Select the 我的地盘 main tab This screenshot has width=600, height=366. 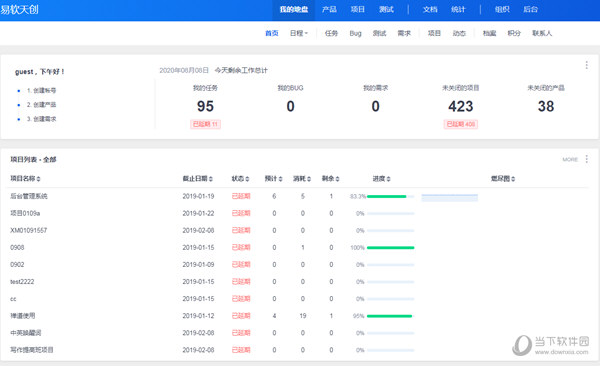coord(293,10)
